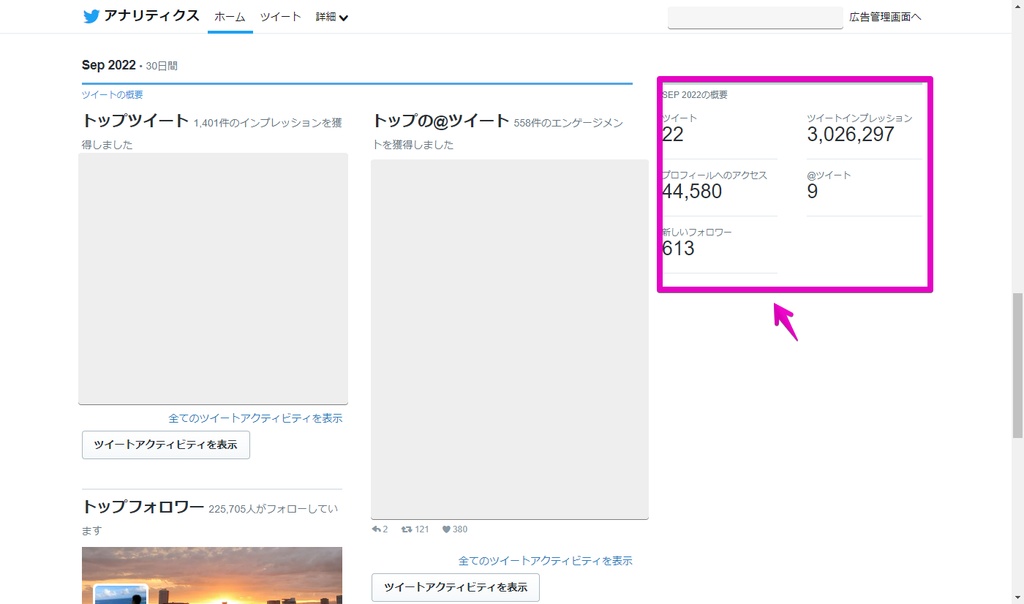Open 全てのツイートアクティビティを表示 under top @tweet
The image size is (1024, 604).
[x=545, y=560]
